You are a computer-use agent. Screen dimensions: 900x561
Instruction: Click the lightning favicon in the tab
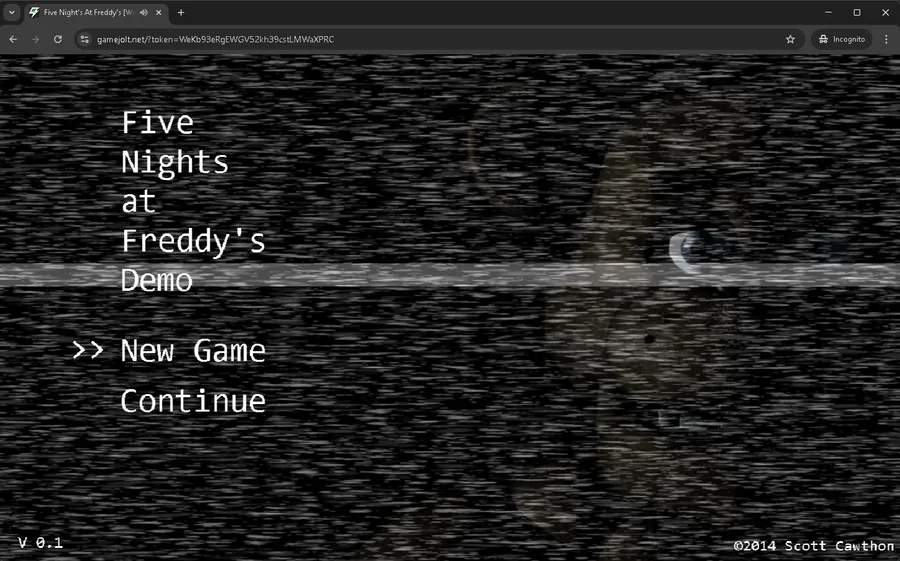pos(34,12)
